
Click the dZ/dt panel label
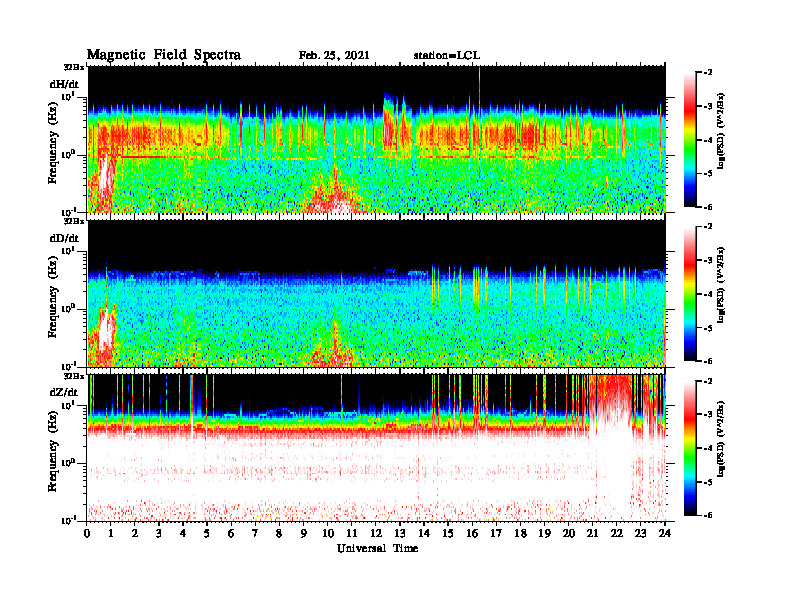pos(64,392)
